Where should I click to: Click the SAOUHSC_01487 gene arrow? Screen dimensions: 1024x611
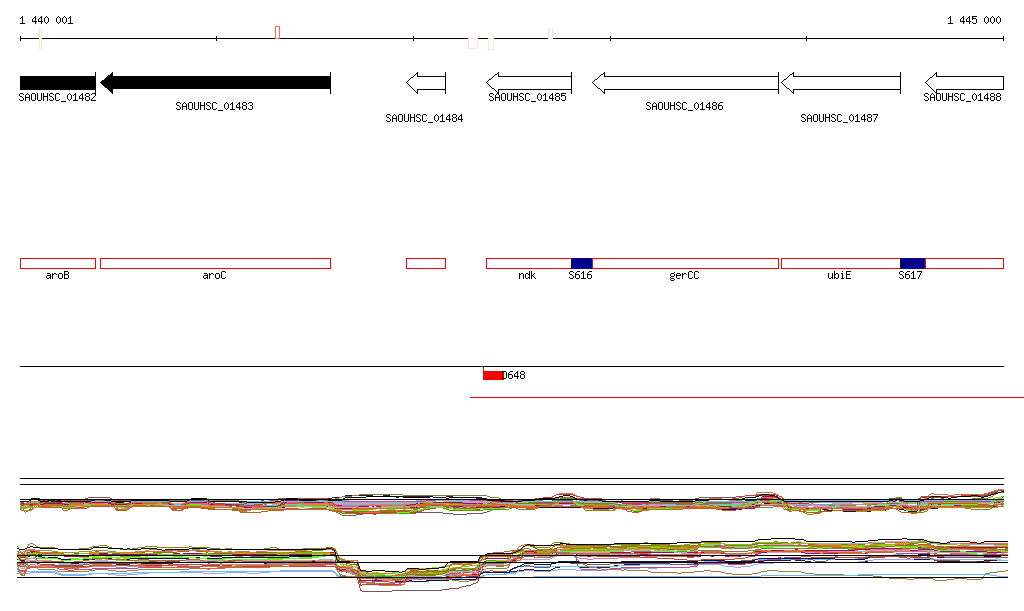841,83
